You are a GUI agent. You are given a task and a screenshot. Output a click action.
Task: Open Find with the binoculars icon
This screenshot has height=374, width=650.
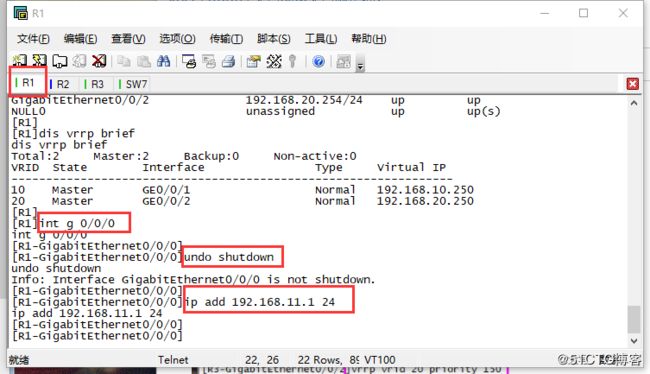click(163, 61)
